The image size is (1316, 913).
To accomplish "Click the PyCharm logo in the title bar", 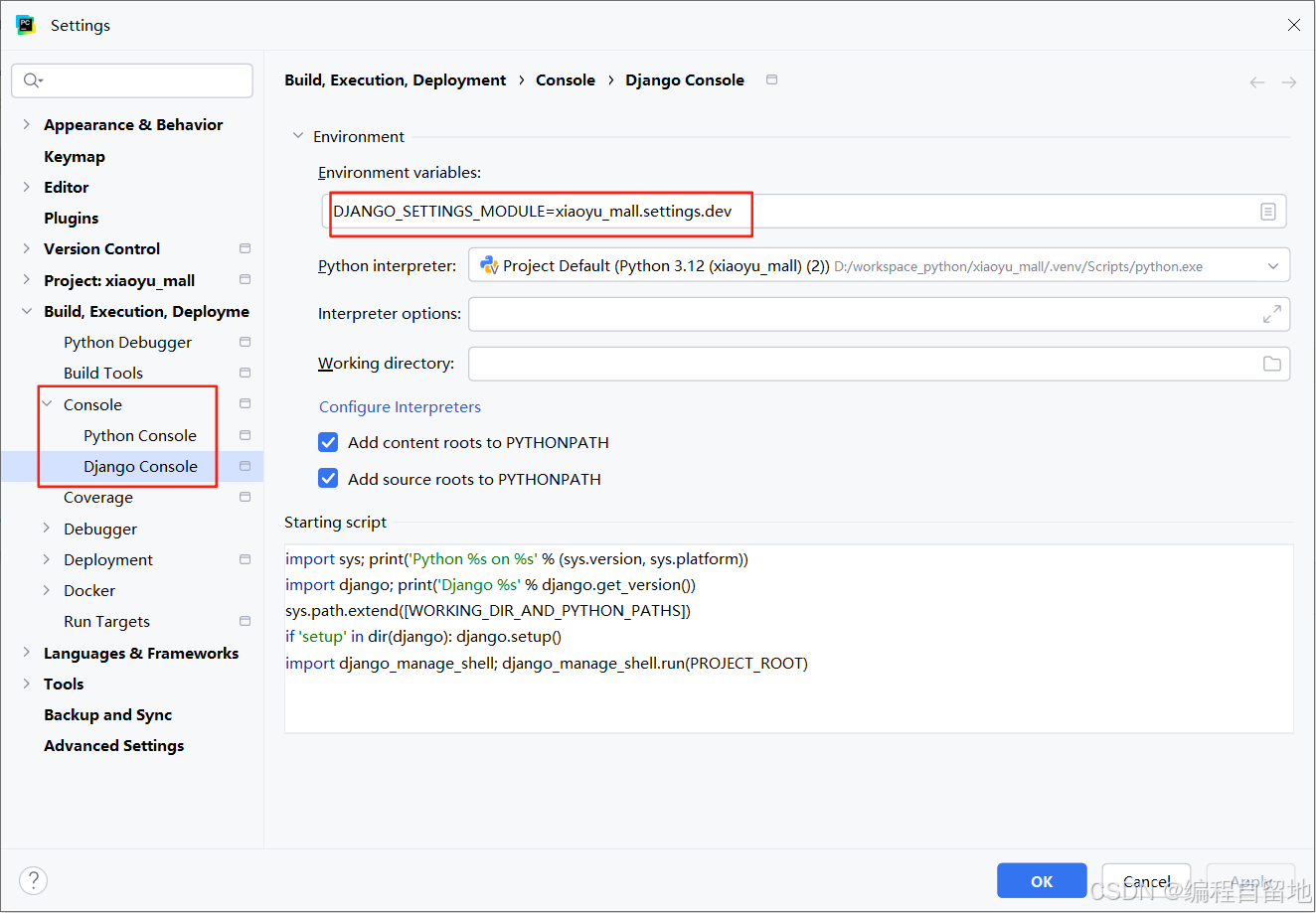I will [26, 25].
